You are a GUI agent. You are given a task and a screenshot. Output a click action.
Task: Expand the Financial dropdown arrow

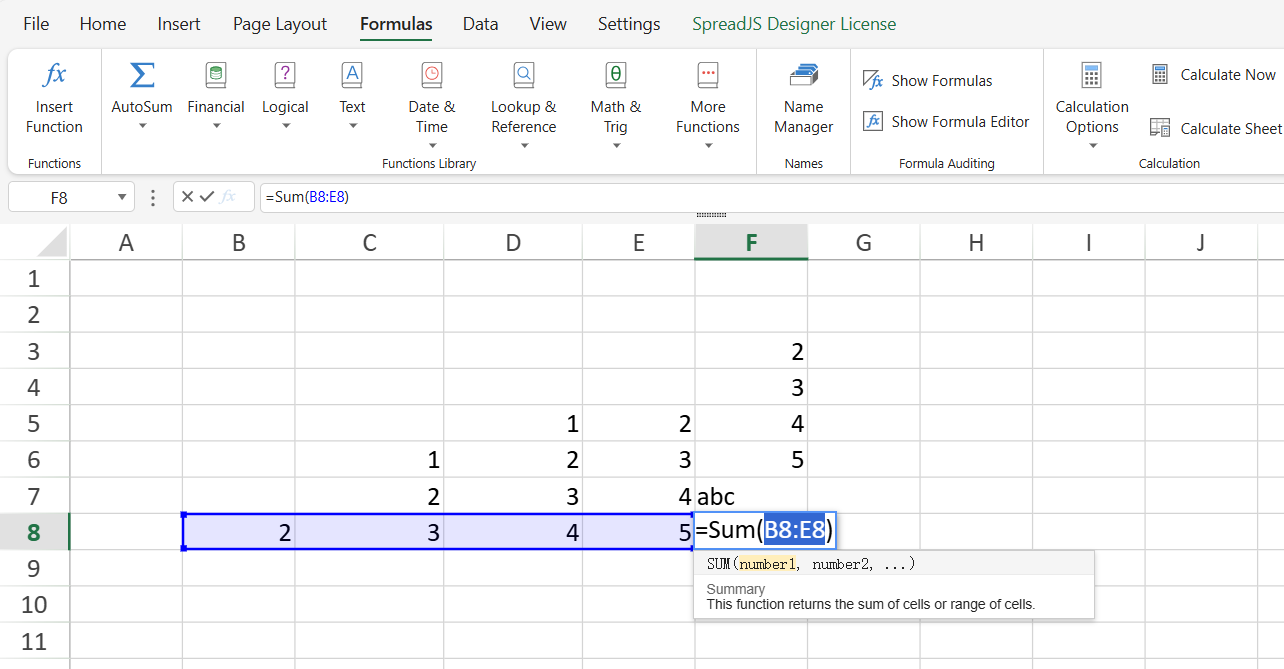[215, 126]
